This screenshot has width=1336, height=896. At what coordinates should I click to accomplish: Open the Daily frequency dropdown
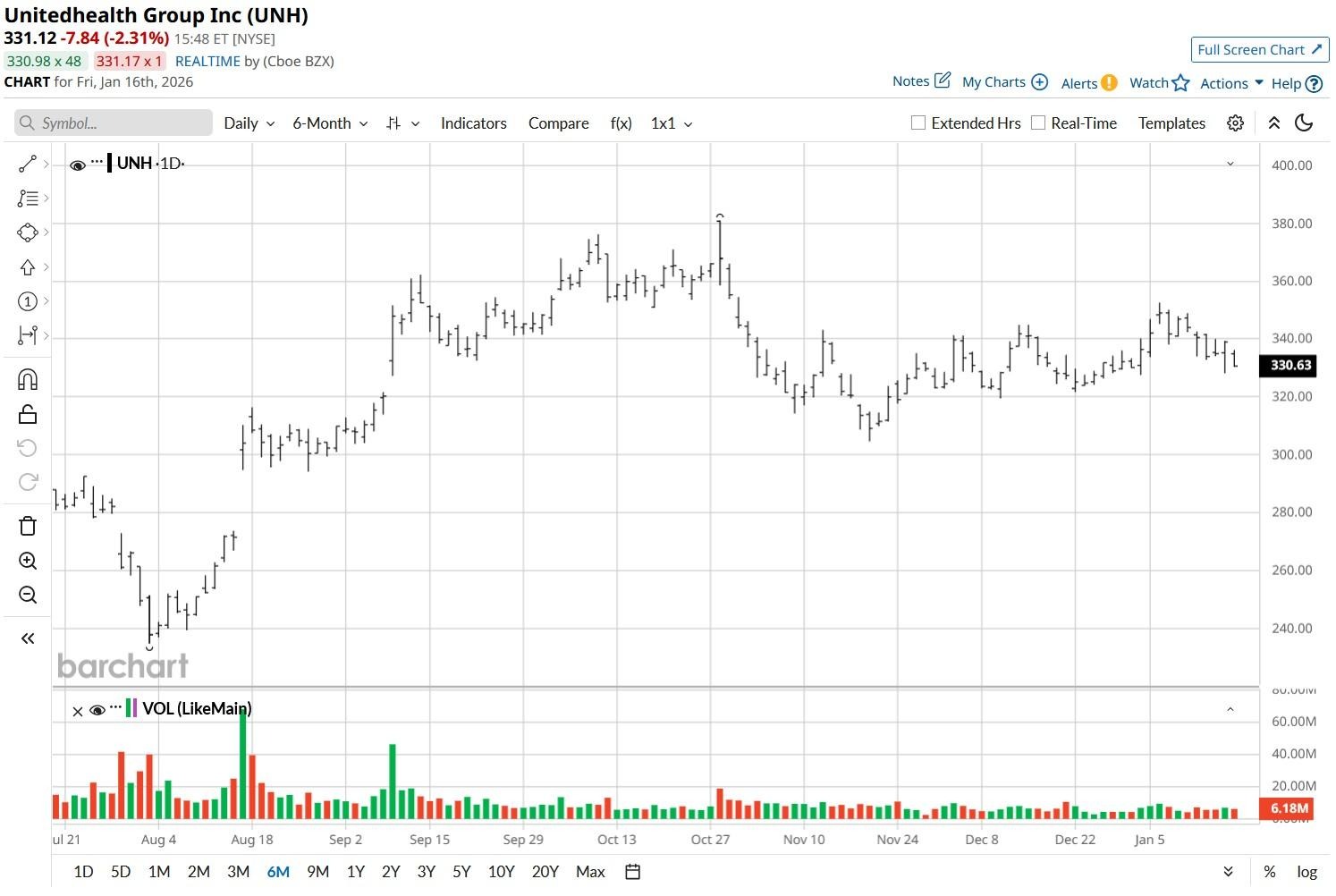pyautogui.click(x=249, y=123)
